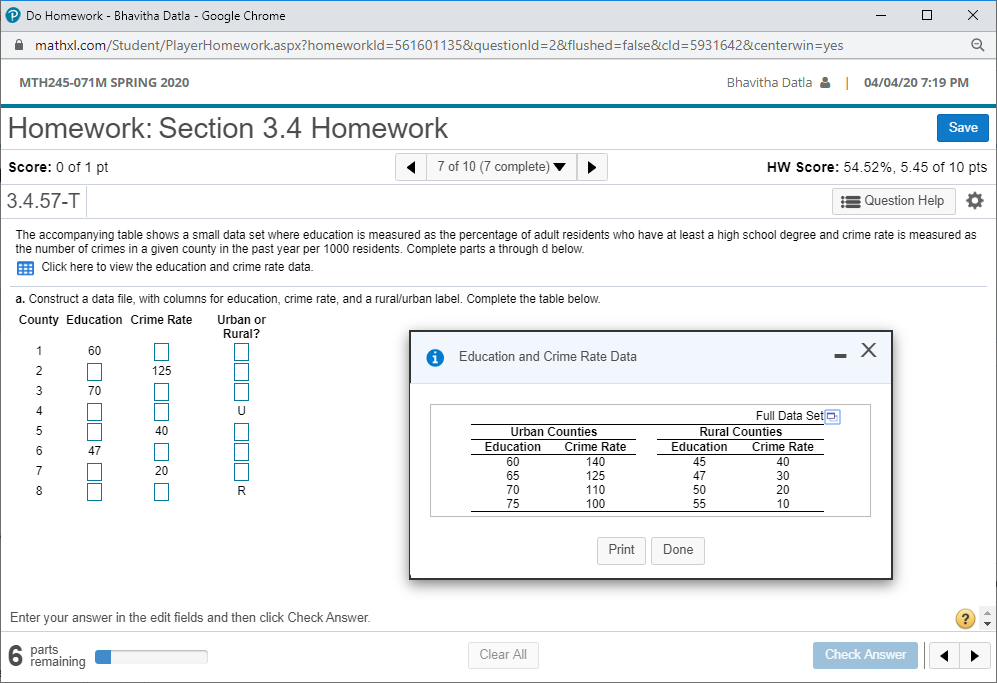Click the 'Full Data Set' text label

click(x=789, y=416)
